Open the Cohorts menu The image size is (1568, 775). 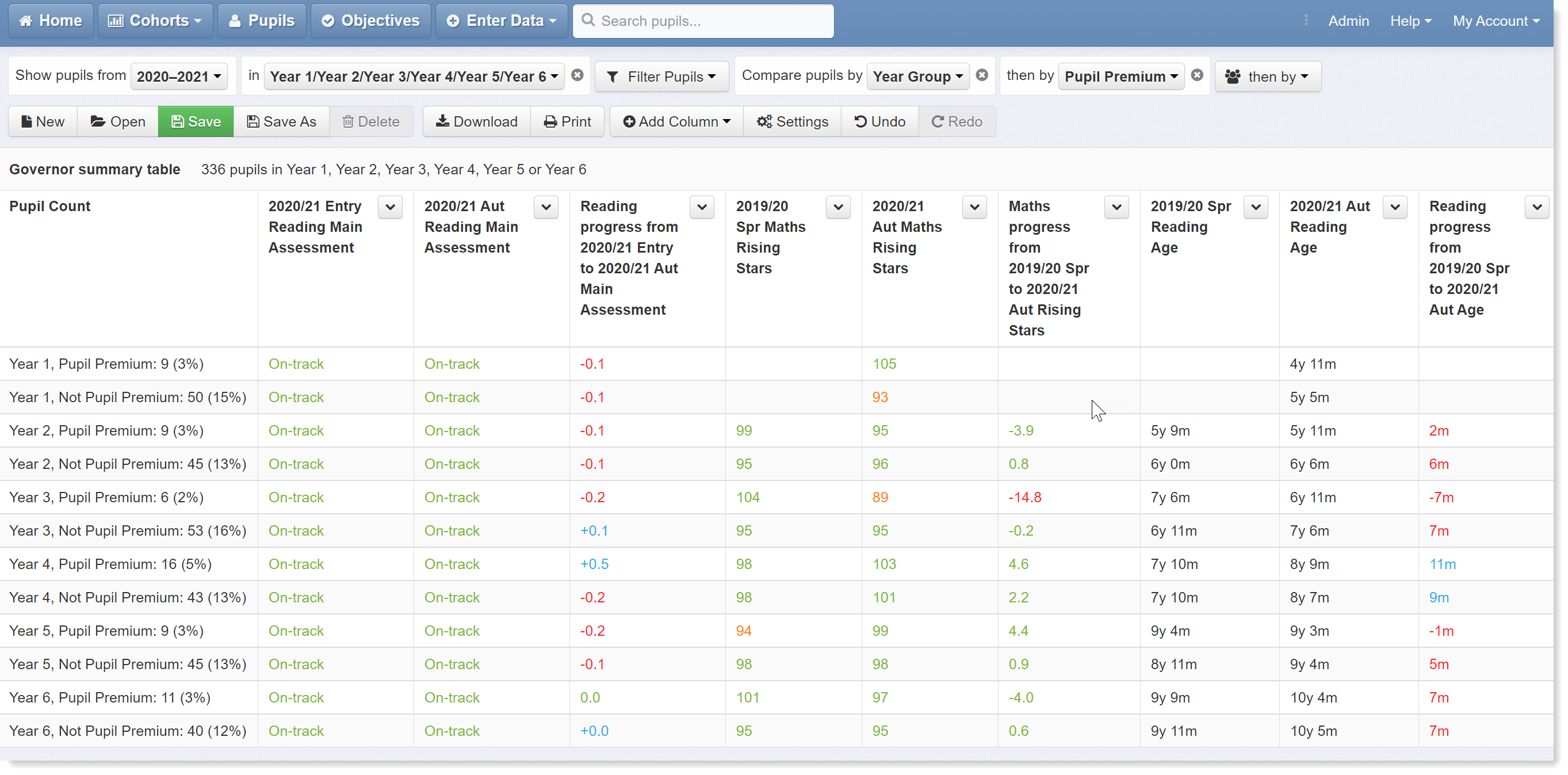[x=155, y=21]
